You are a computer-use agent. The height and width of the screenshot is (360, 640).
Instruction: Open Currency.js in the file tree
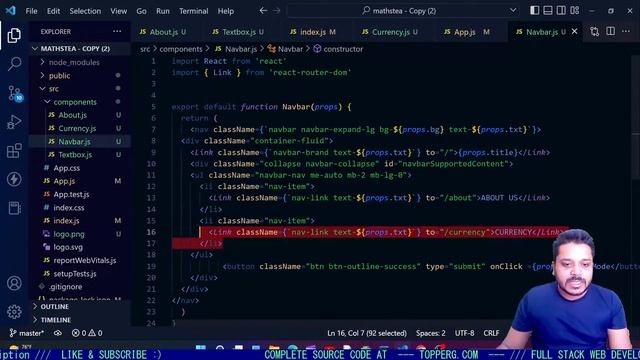coord(77,128)
